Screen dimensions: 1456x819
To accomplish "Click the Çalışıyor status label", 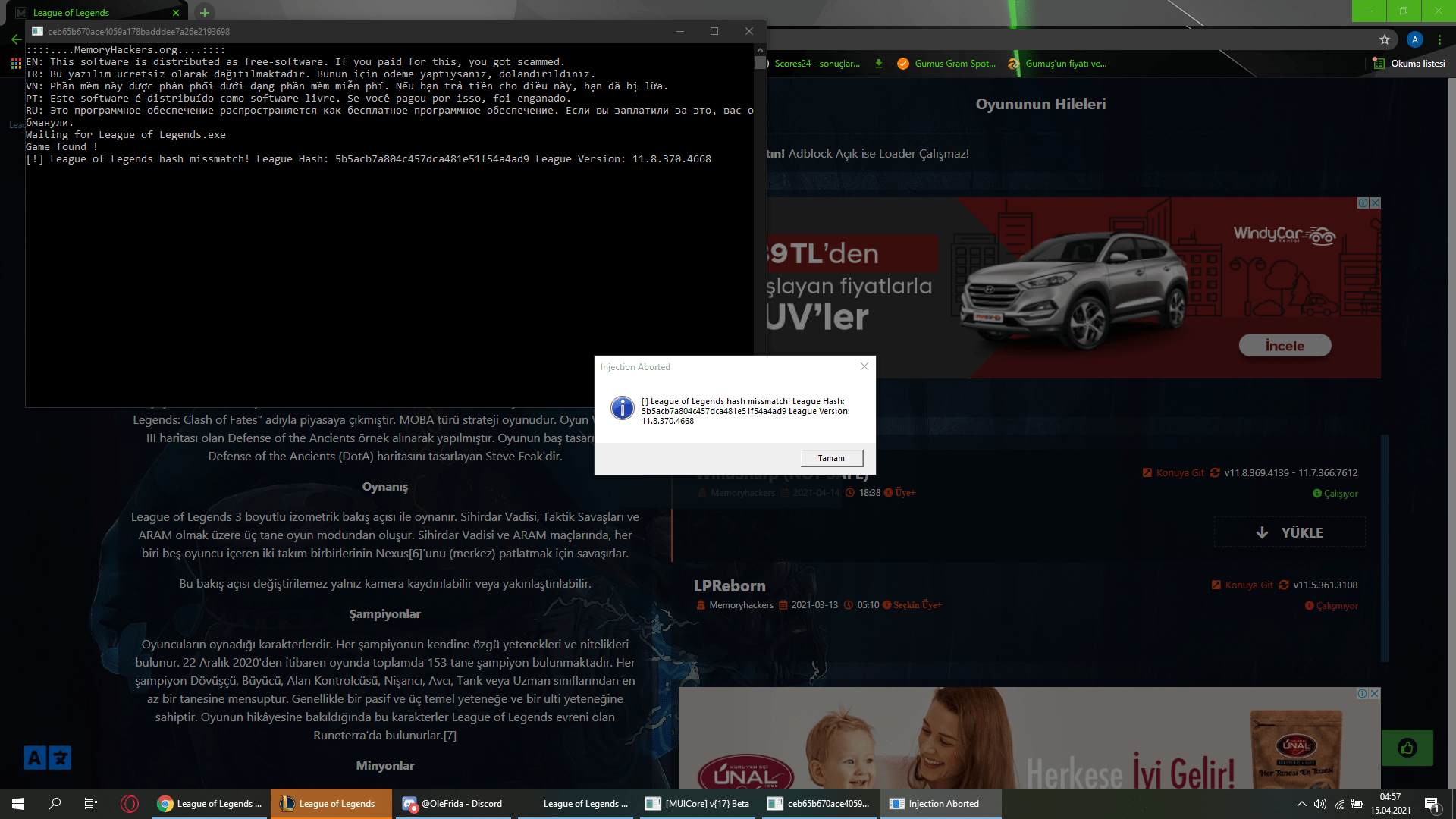I will [1335, 494].
